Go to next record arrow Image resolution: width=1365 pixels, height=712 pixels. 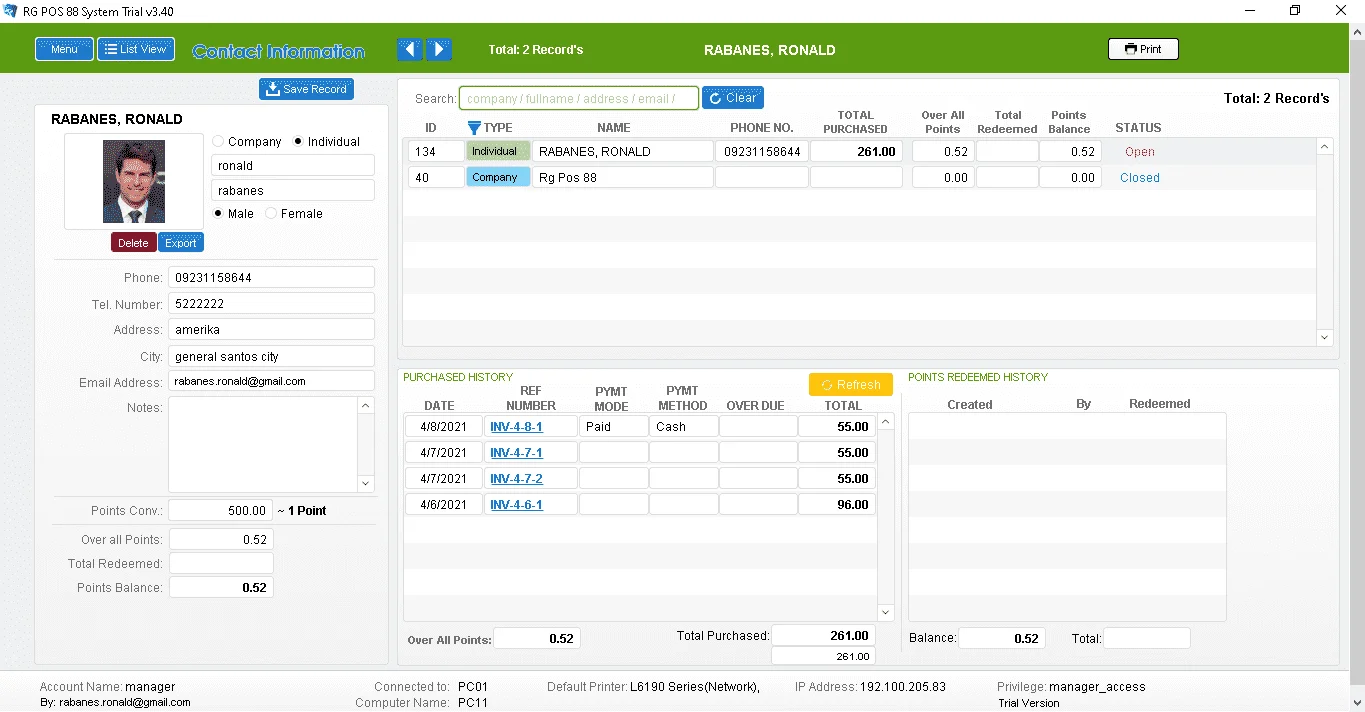[x=439, y=49]
